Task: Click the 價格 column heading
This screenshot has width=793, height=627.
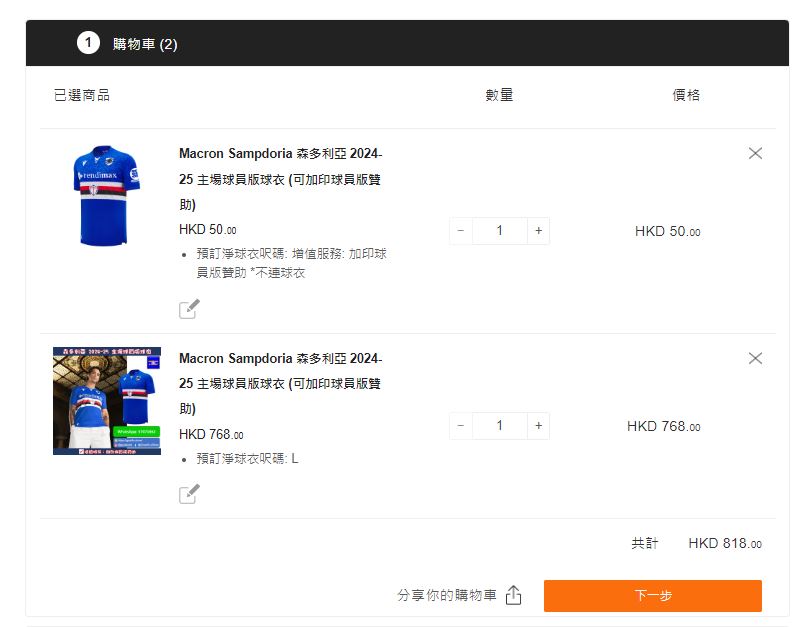Action: (x=686, y=95)
